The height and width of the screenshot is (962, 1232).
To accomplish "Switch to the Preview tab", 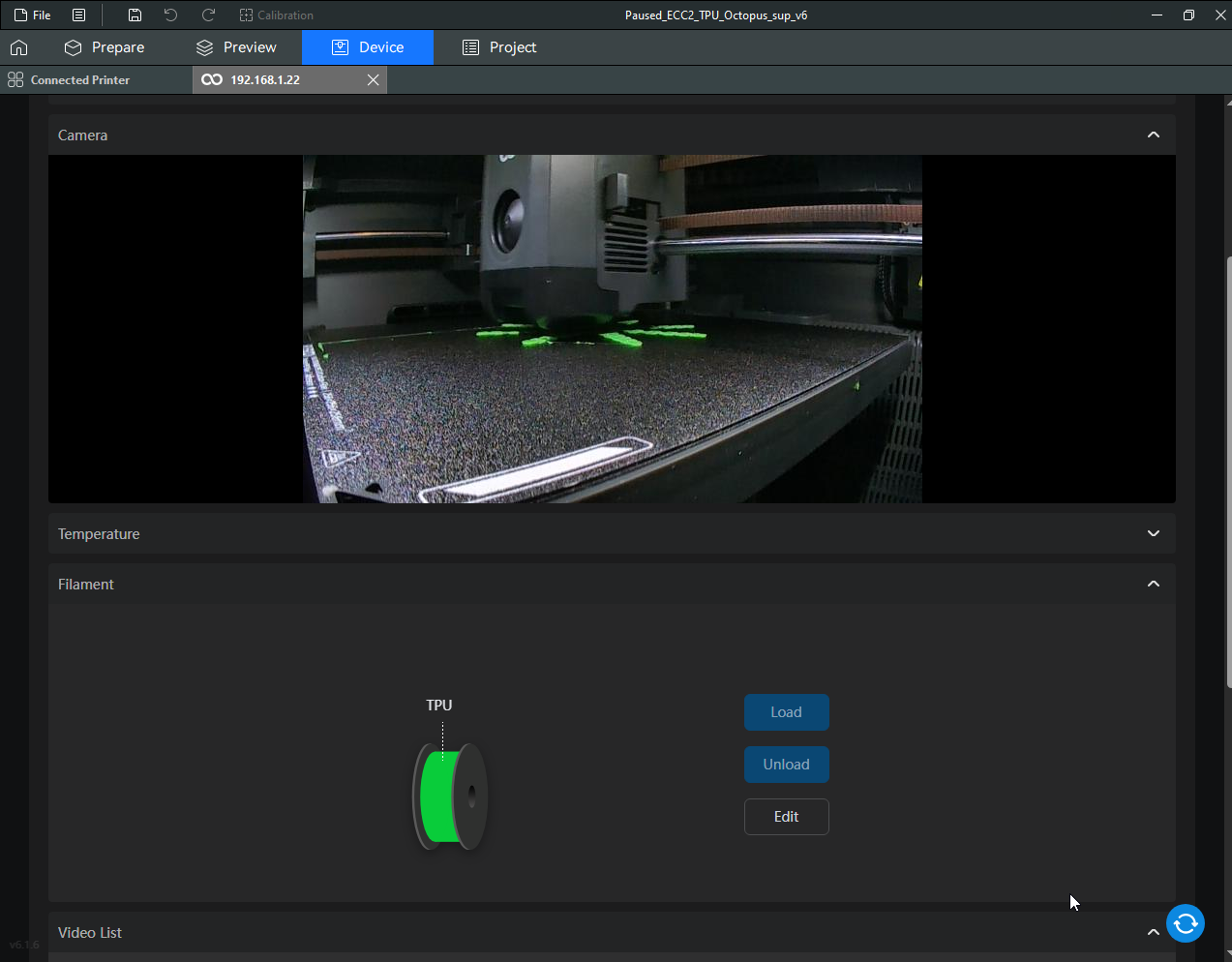I will (x=236, y=47).
